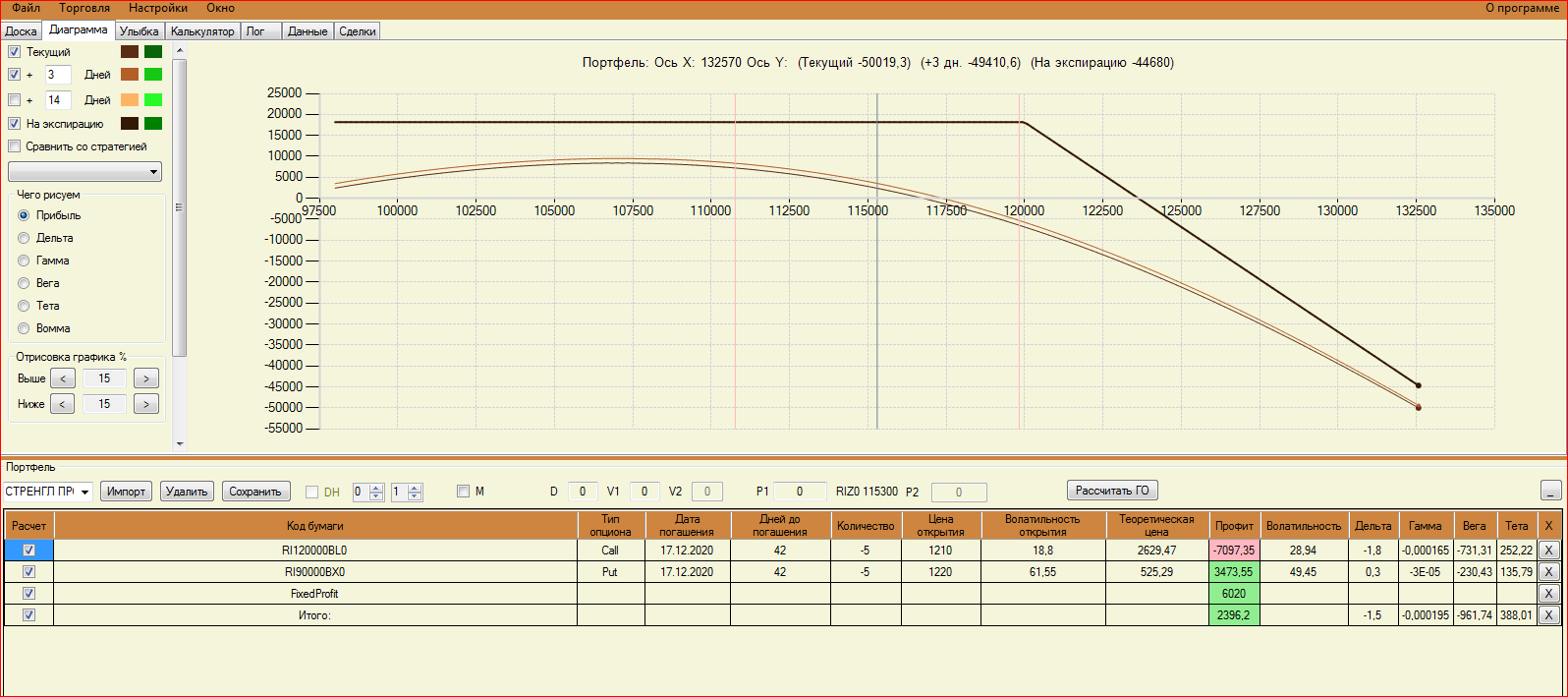Select the Тета radio button
The width and height of the screenshot is (1568, 697).
click(x=24, y=306)
